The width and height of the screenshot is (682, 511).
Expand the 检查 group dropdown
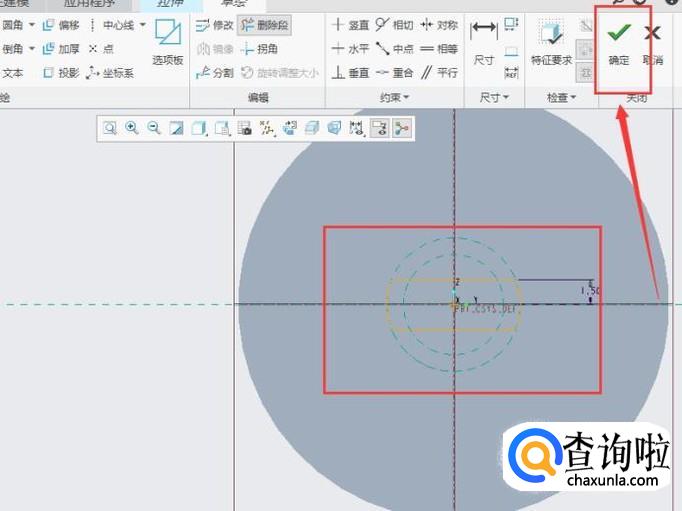pyautogui.click(x=561, y=97)
